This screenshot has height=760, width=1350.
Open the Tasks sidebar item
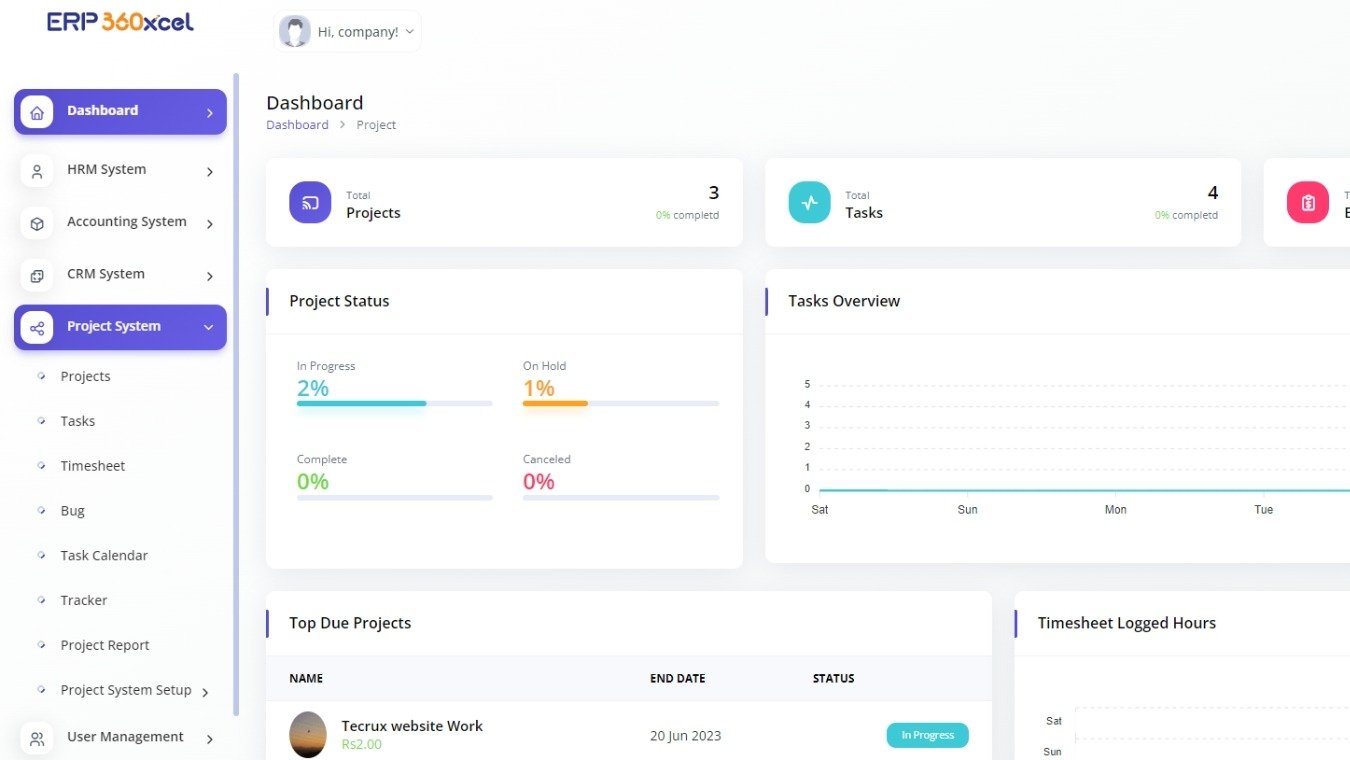(x=78, y=421)
